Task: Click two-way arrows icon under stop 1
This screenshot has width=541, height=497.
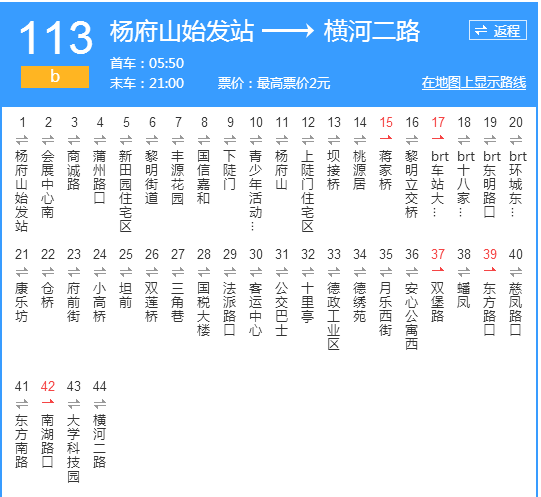Action: pos(22,140)
